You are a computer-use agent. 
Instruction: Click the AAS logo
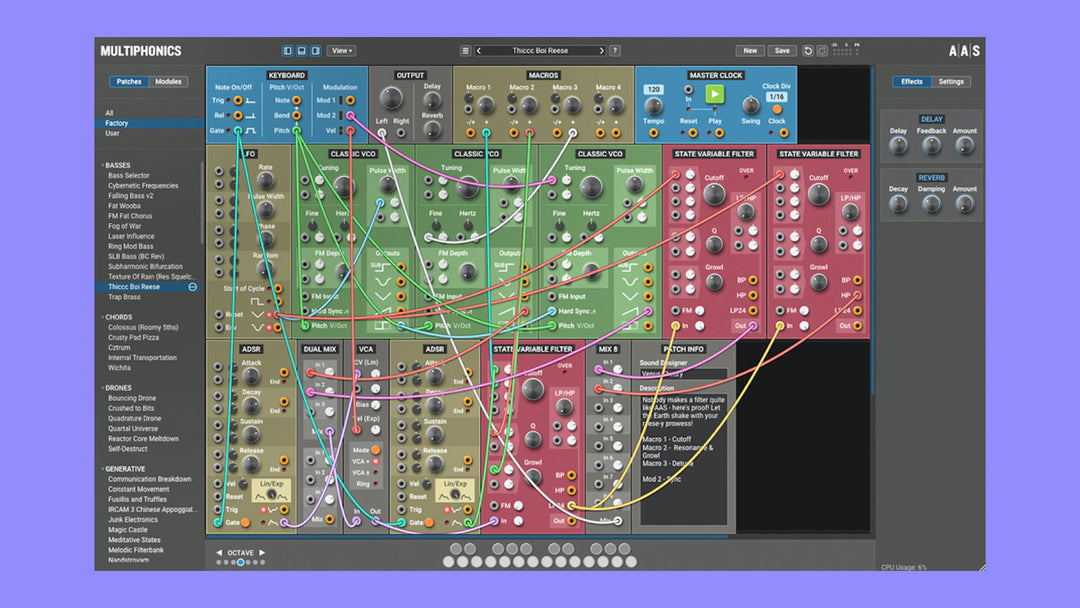coord(964,51)
